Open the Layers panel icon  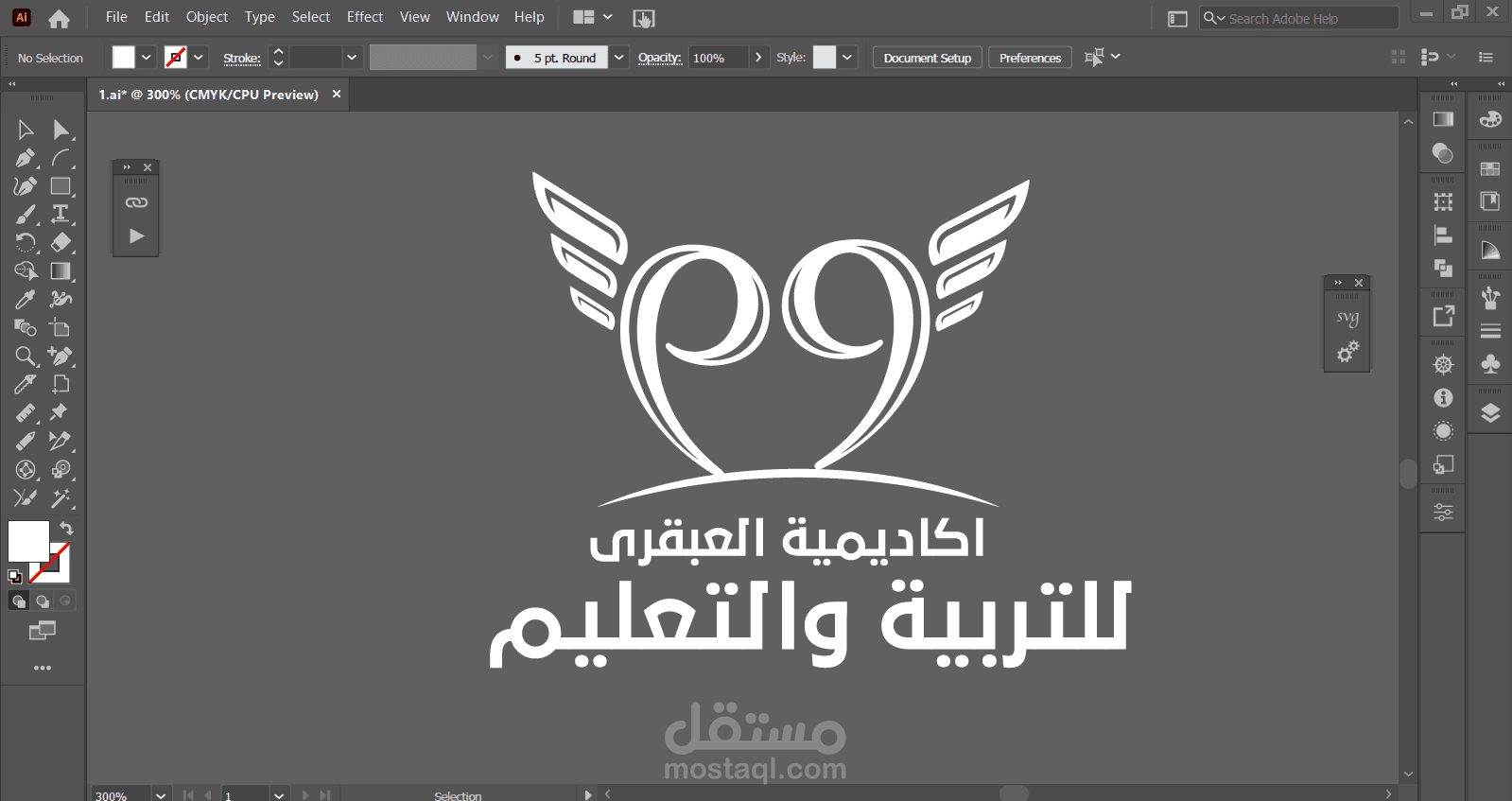(x=1490, y=413)
